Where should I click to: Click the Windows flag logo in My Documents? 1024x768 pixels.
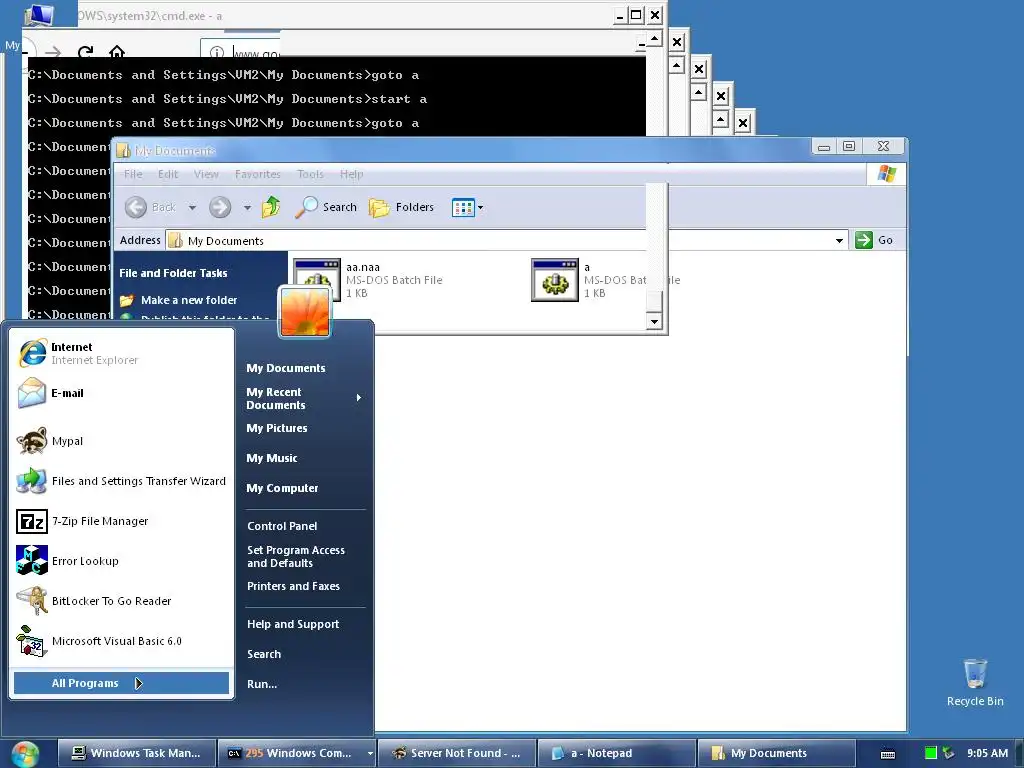(x=886, y=174)
